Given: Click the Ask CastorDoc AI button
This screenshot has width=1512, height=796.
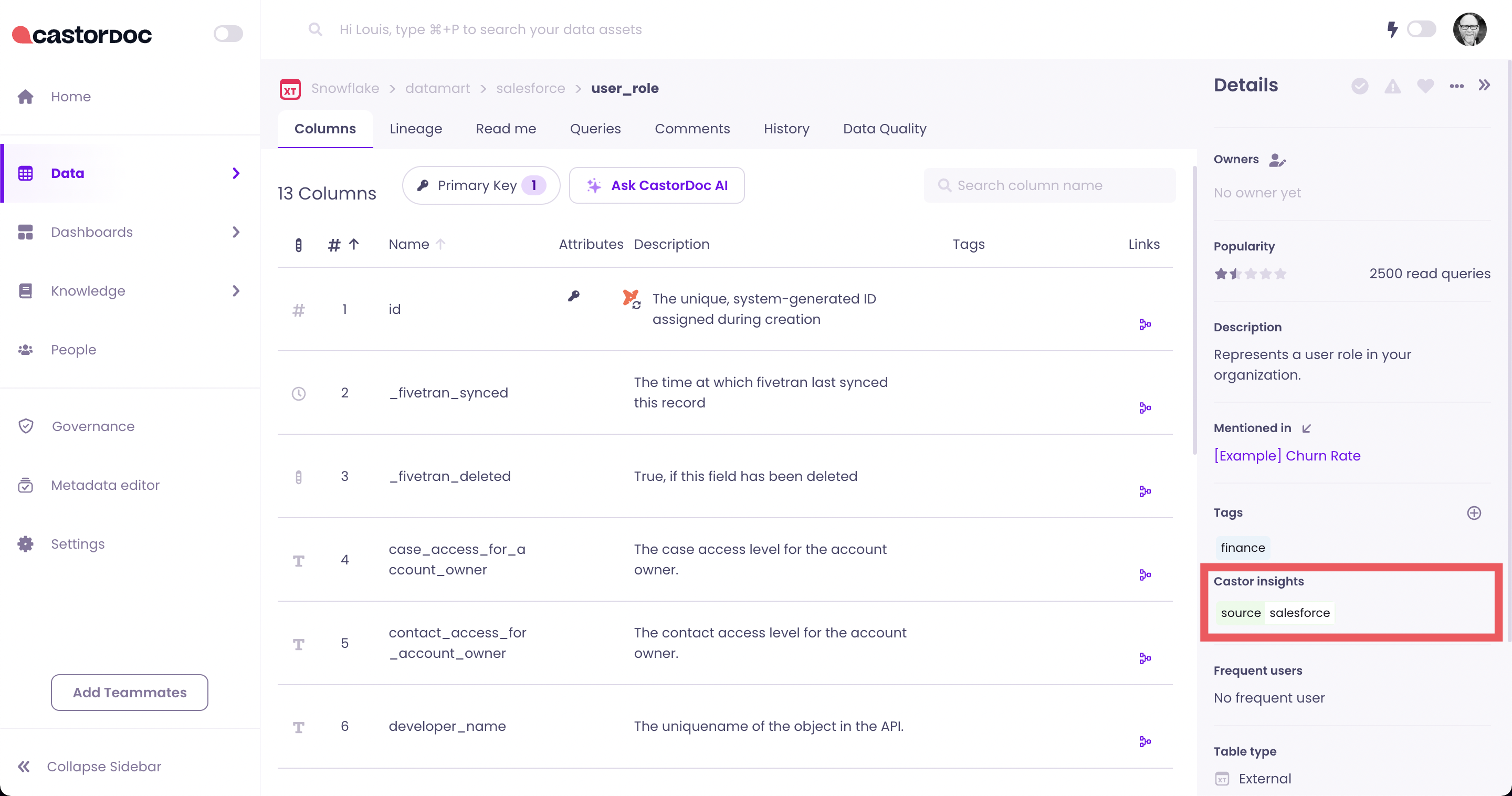Looking at the screenshot, I should 657,185.
